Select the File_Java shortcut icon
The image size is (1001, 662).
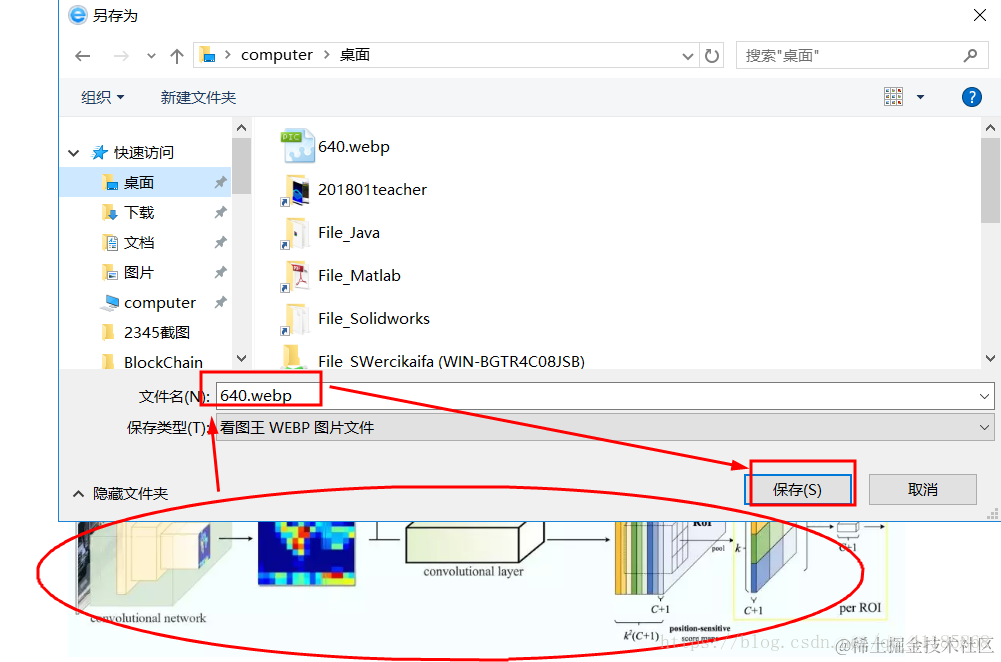tap(295, 233)
